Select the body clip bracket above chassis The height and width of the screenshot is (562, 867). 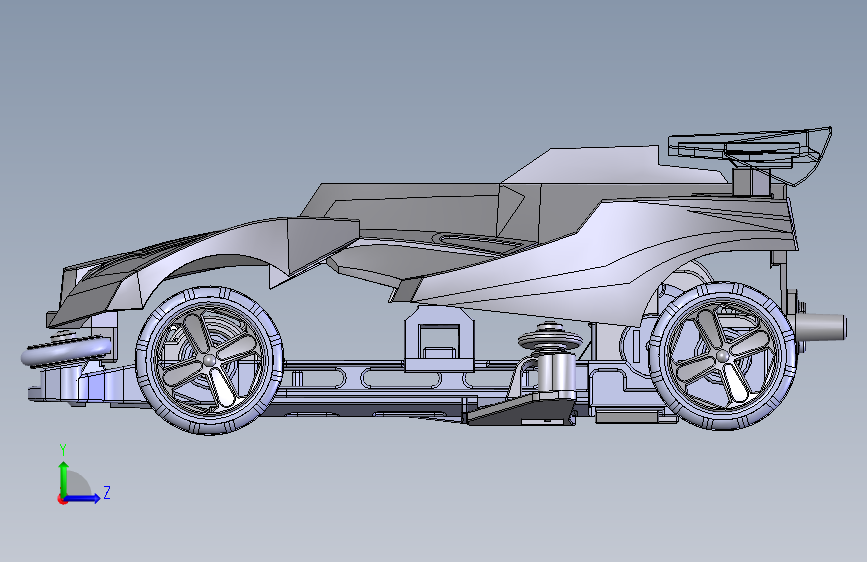(x=440, y=339)
